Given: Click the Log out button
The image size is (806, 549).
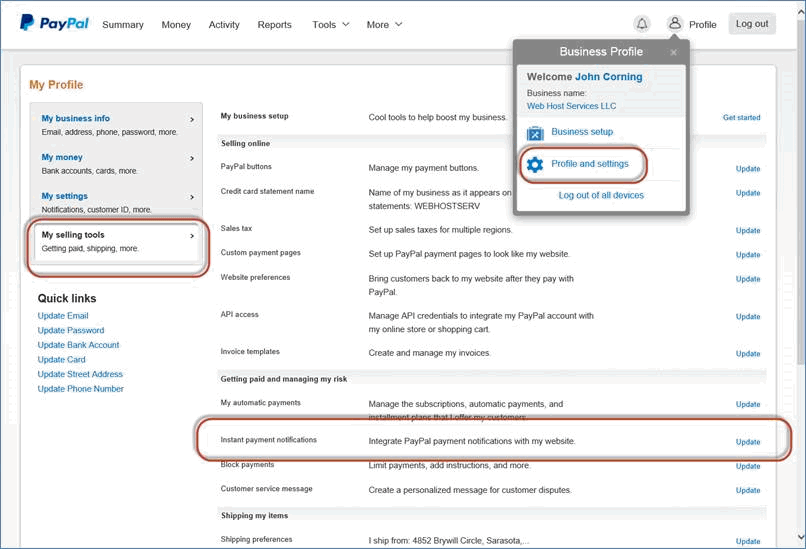Looking at the screenshot, I should [x=752, y=24].
